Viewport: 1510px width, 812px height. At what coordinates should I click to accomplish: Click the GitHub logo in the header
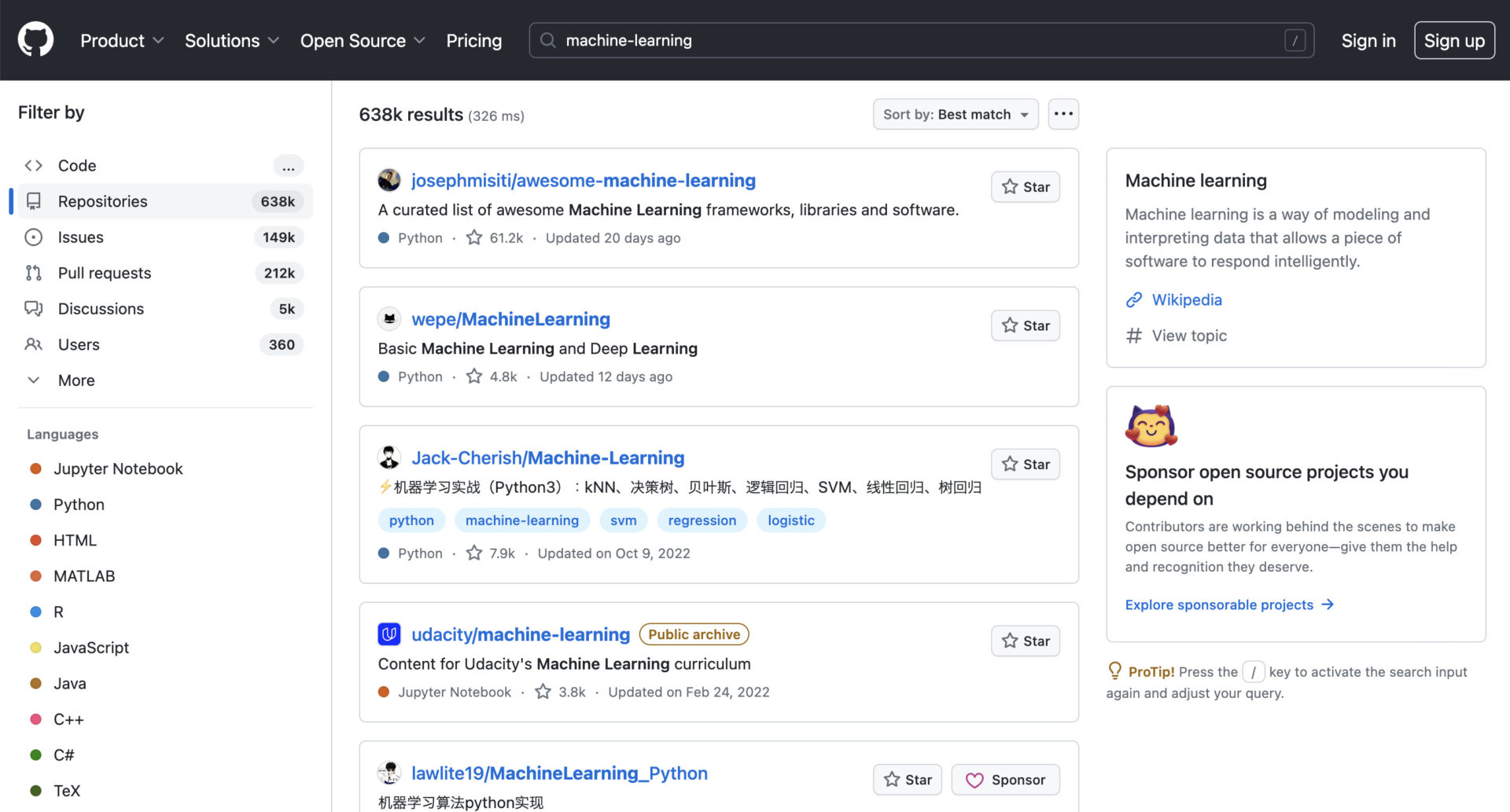(35, 39)
